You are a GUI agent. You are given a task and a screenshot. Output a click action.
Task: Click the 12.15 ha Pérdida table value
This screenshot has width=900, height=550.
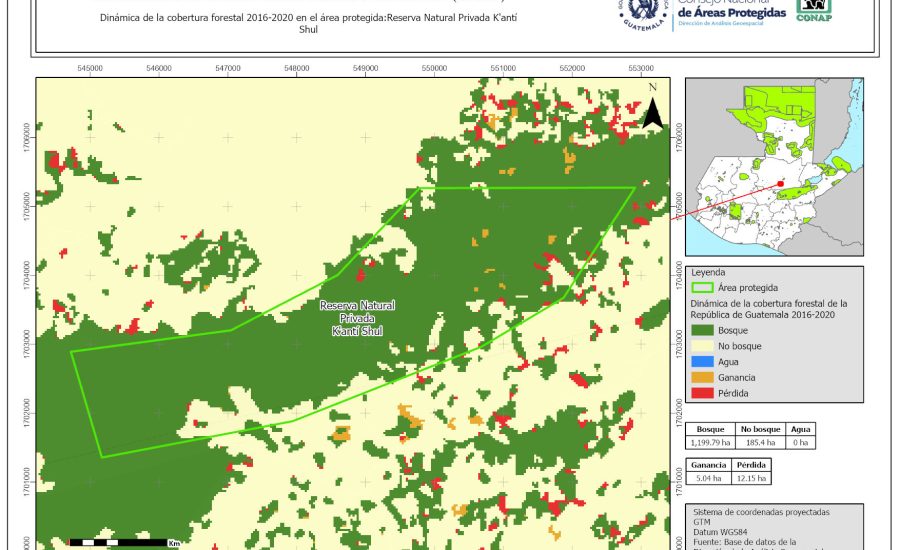coord(751,478)
